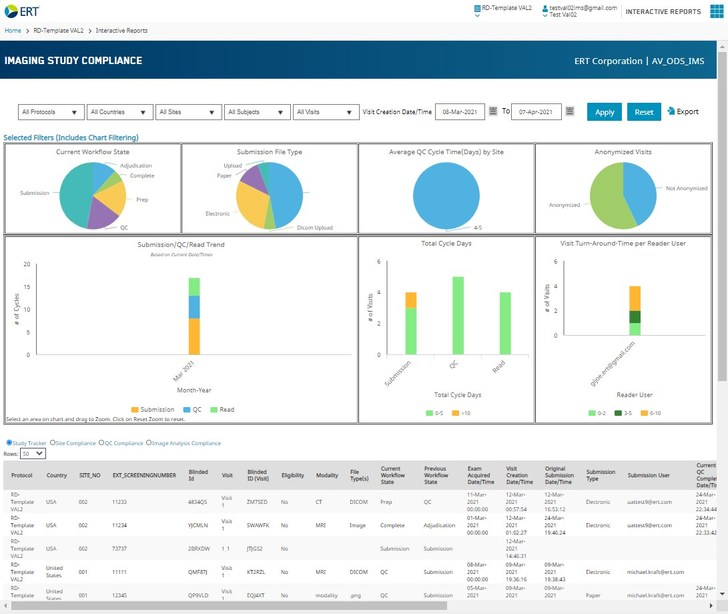The width and height of the screenshot is (728, 614).
Task: Click screening number 73737 cell
Action: point(119,549)
